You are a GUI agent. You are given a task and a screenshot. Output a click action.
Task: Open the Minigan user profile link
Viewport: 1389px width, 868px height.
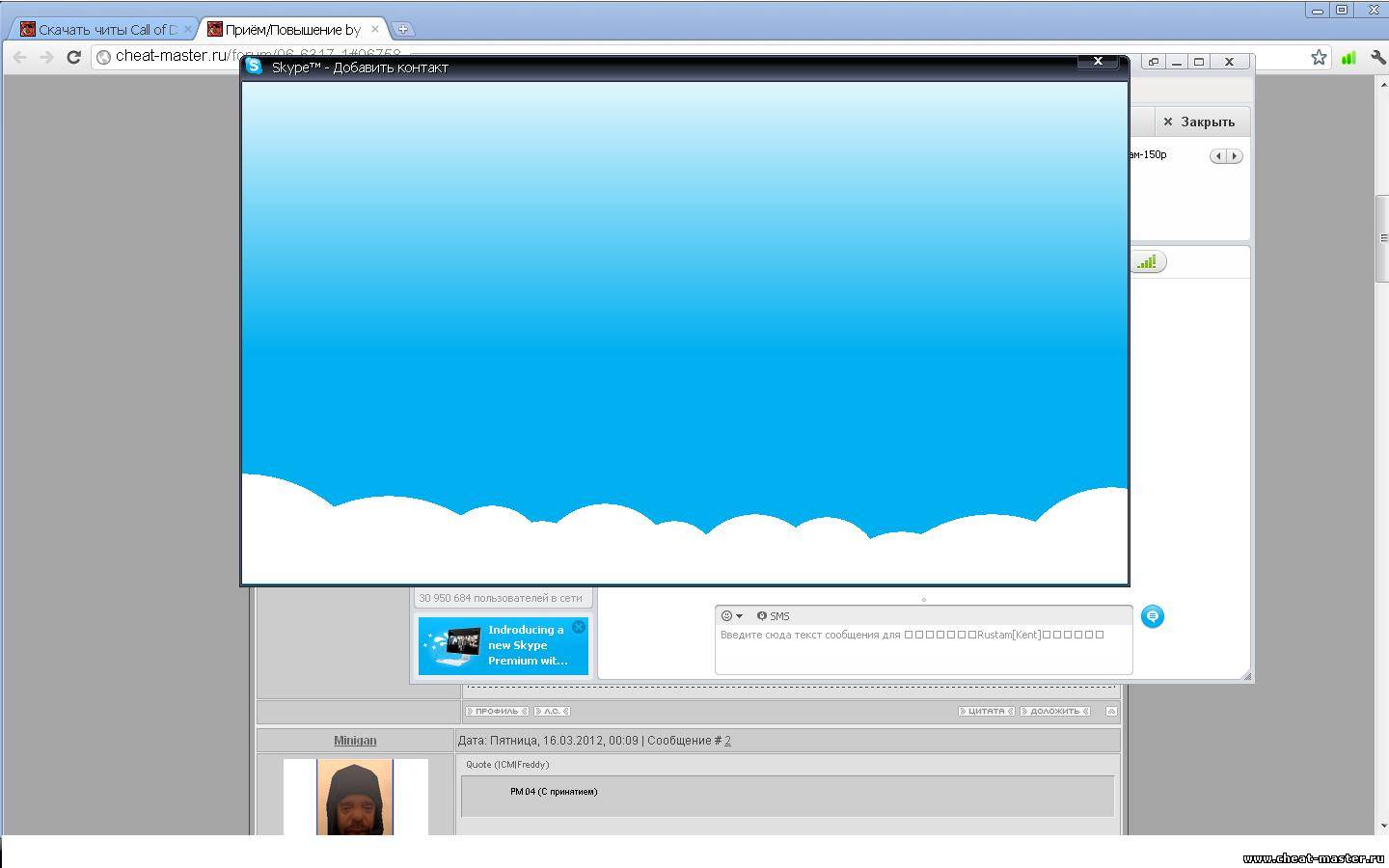(355, 741)
